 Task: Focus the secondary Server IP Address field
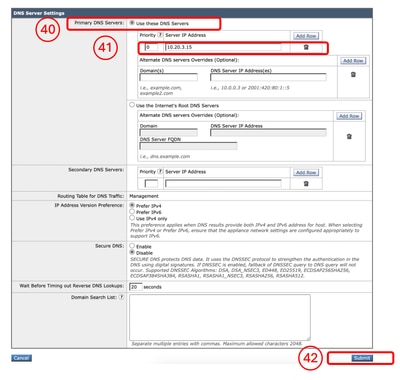[x=223, y=184]
